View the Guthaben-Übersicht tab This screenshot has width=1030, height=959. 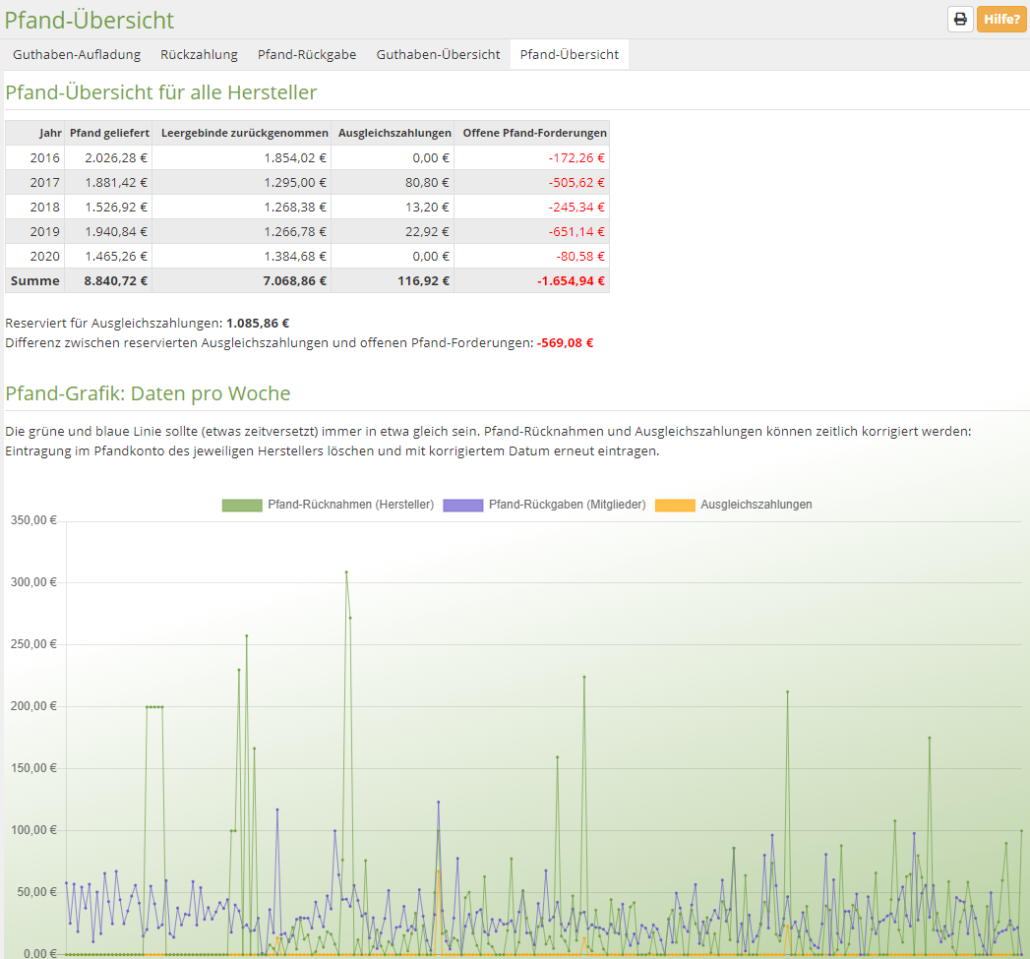pos(438,55)
